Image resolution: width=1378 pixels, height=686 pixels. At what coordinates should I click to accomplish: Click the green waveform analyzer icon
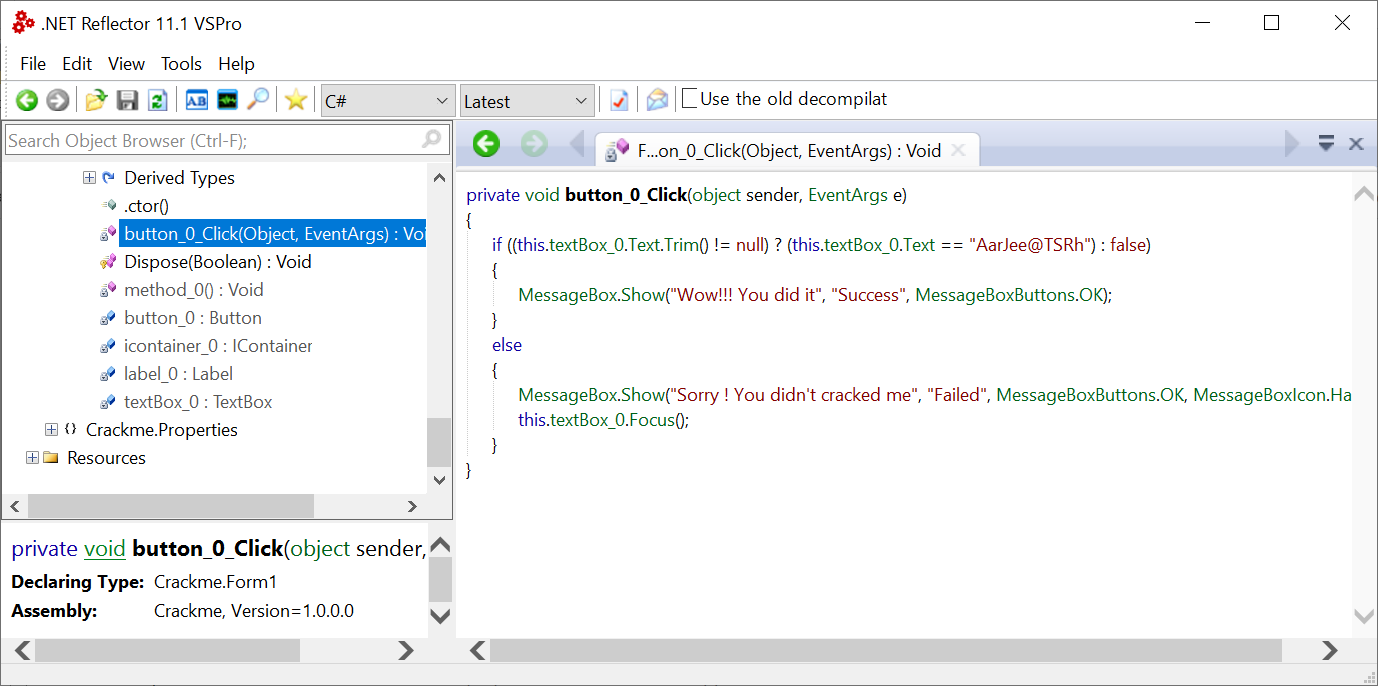click(228, 100)
